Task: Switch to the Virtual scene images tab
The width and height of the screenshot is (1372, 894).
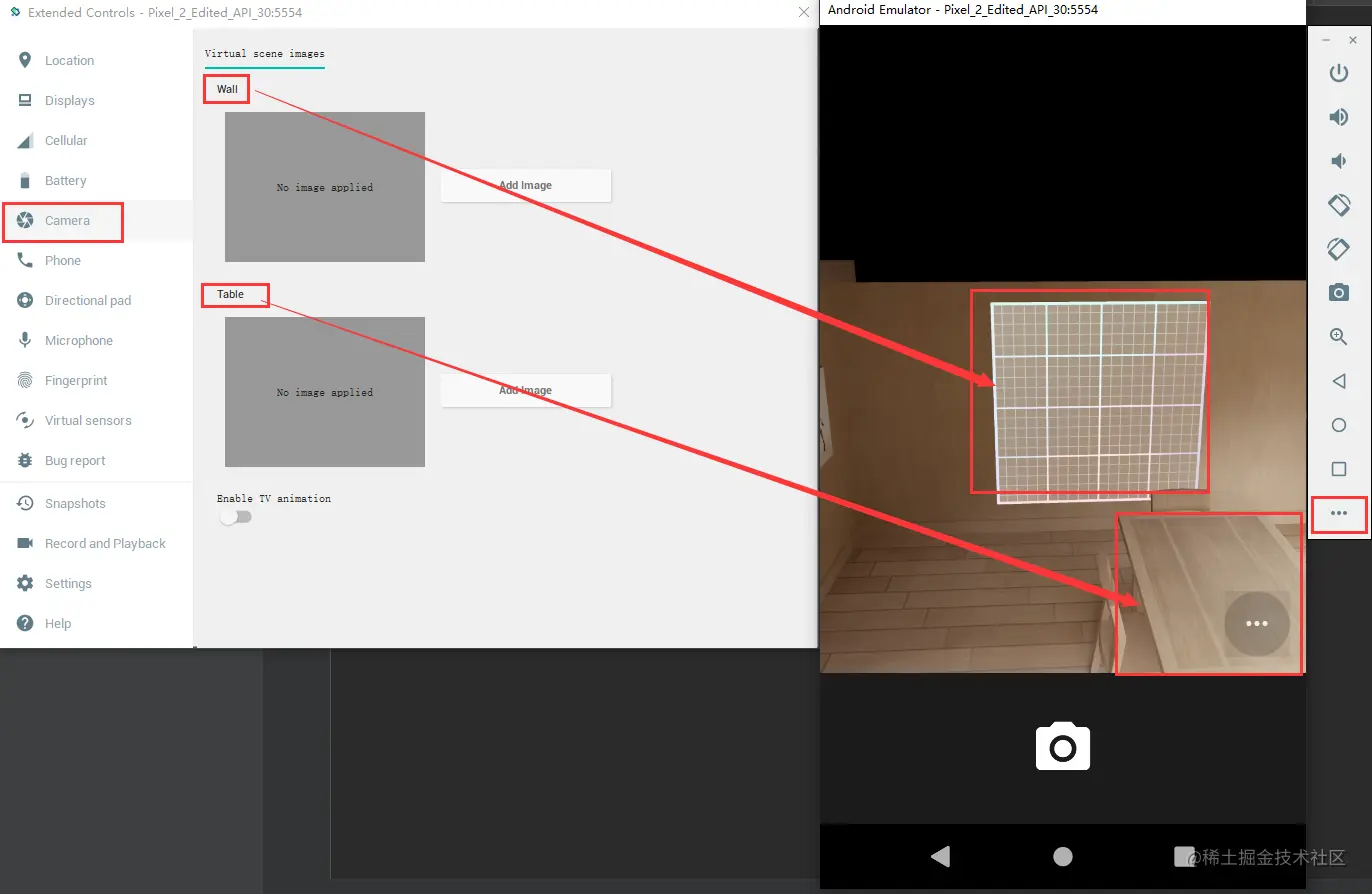Action: tap(264, 54)
